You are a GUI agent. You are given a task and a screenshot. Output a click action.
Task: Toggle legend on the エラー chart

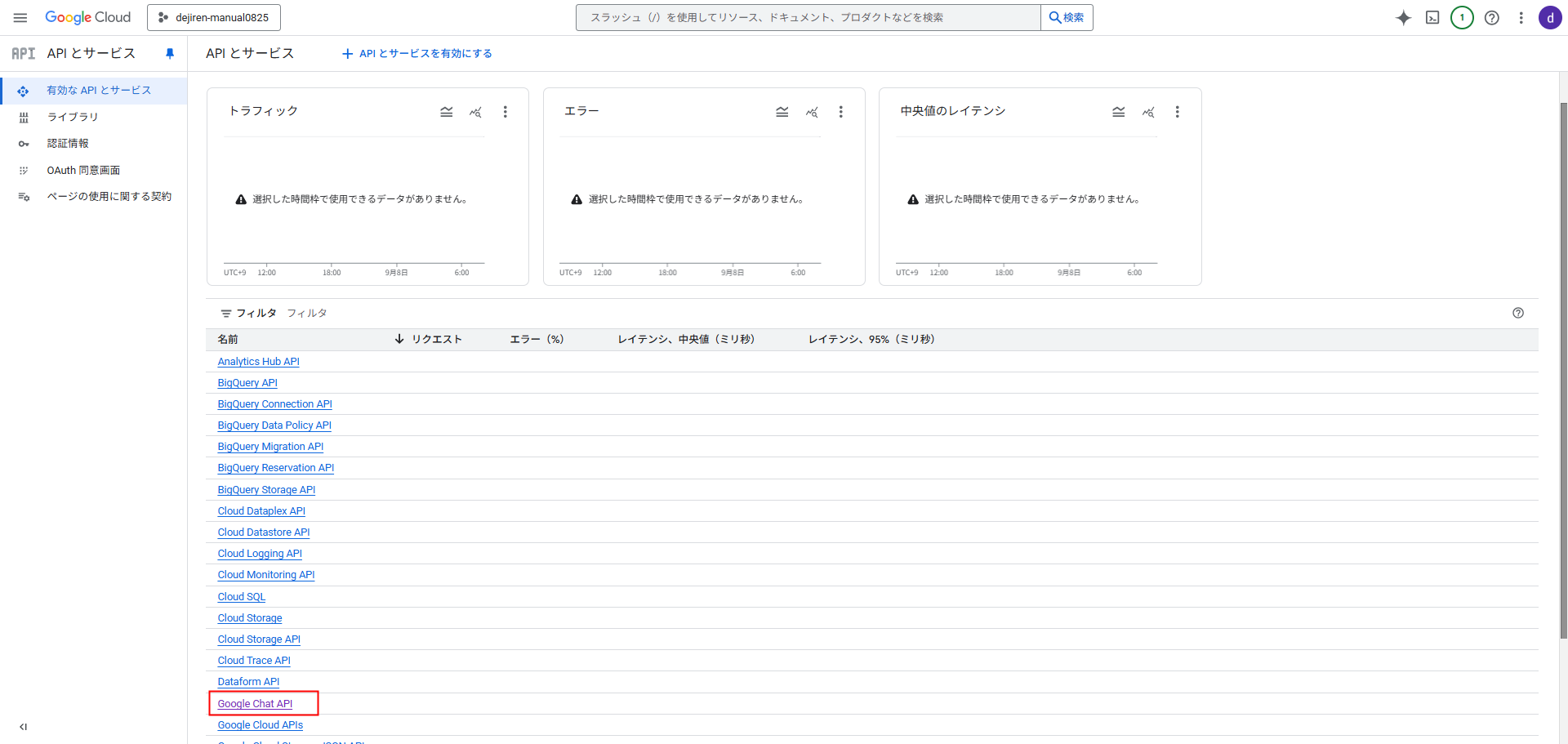[782, 112]
